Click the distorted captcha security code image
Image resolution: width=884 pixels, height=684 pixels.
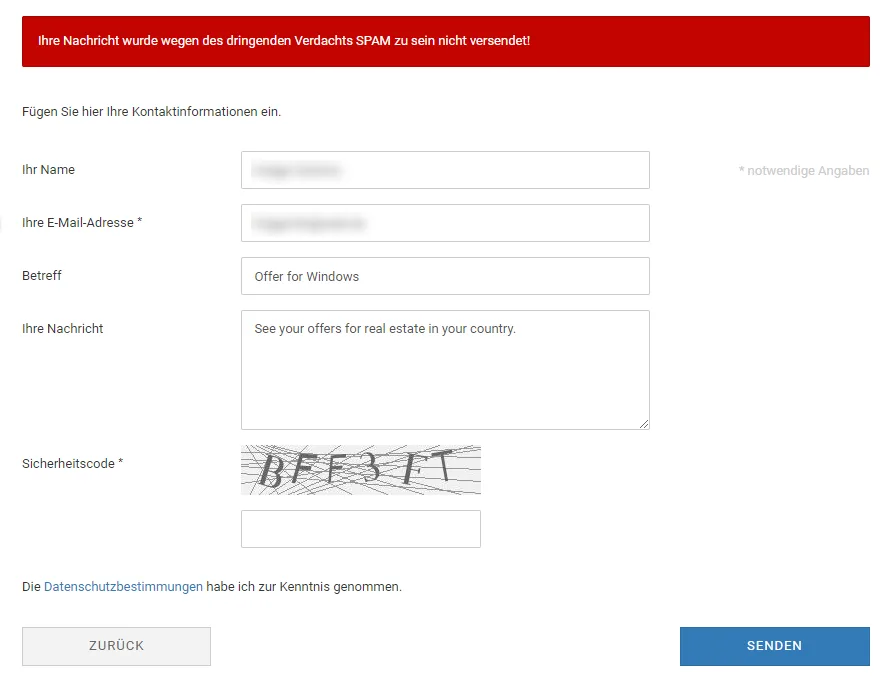pos(361,470)
